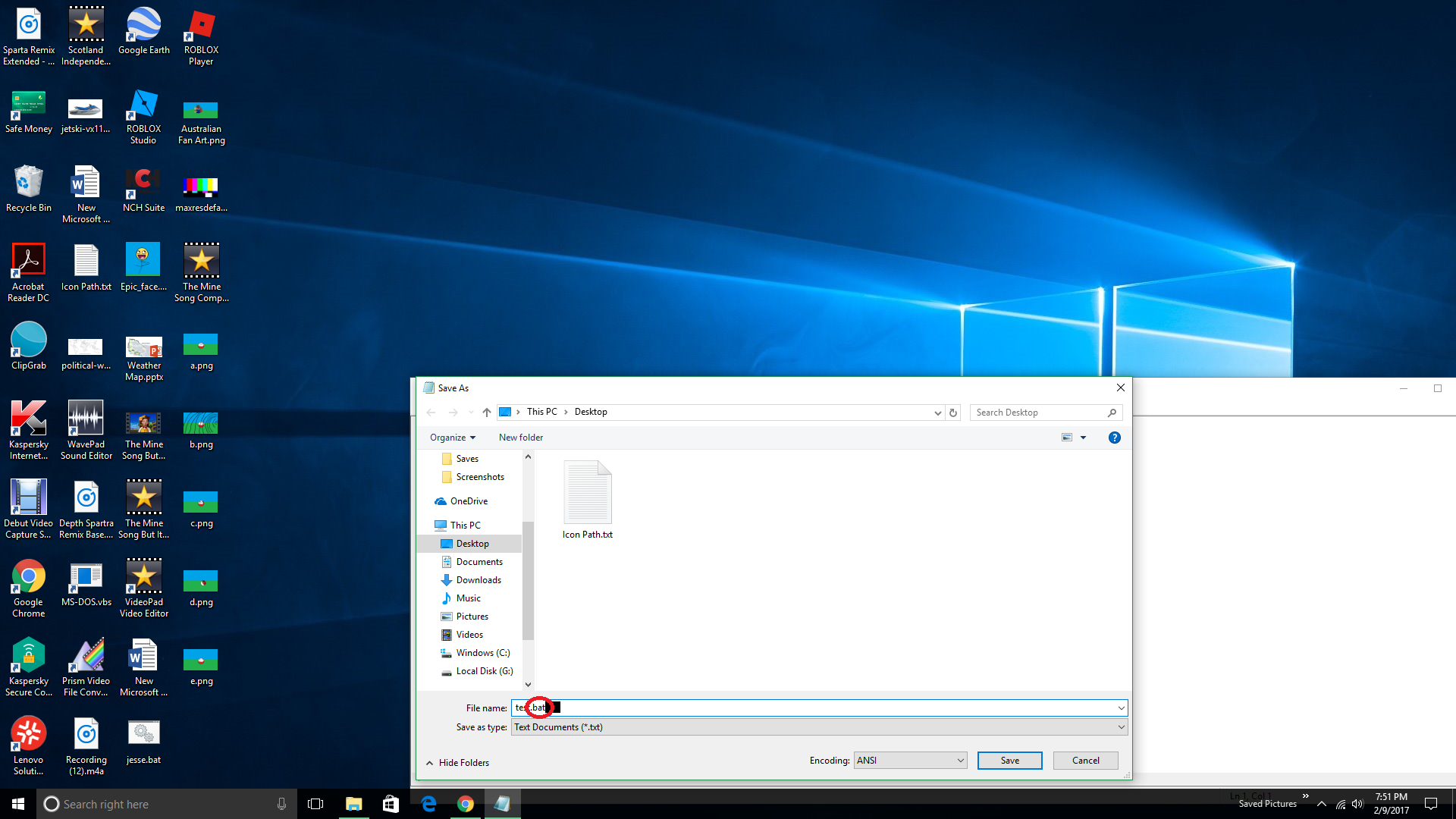
Task: Go up one folder level
Action: 487,413
